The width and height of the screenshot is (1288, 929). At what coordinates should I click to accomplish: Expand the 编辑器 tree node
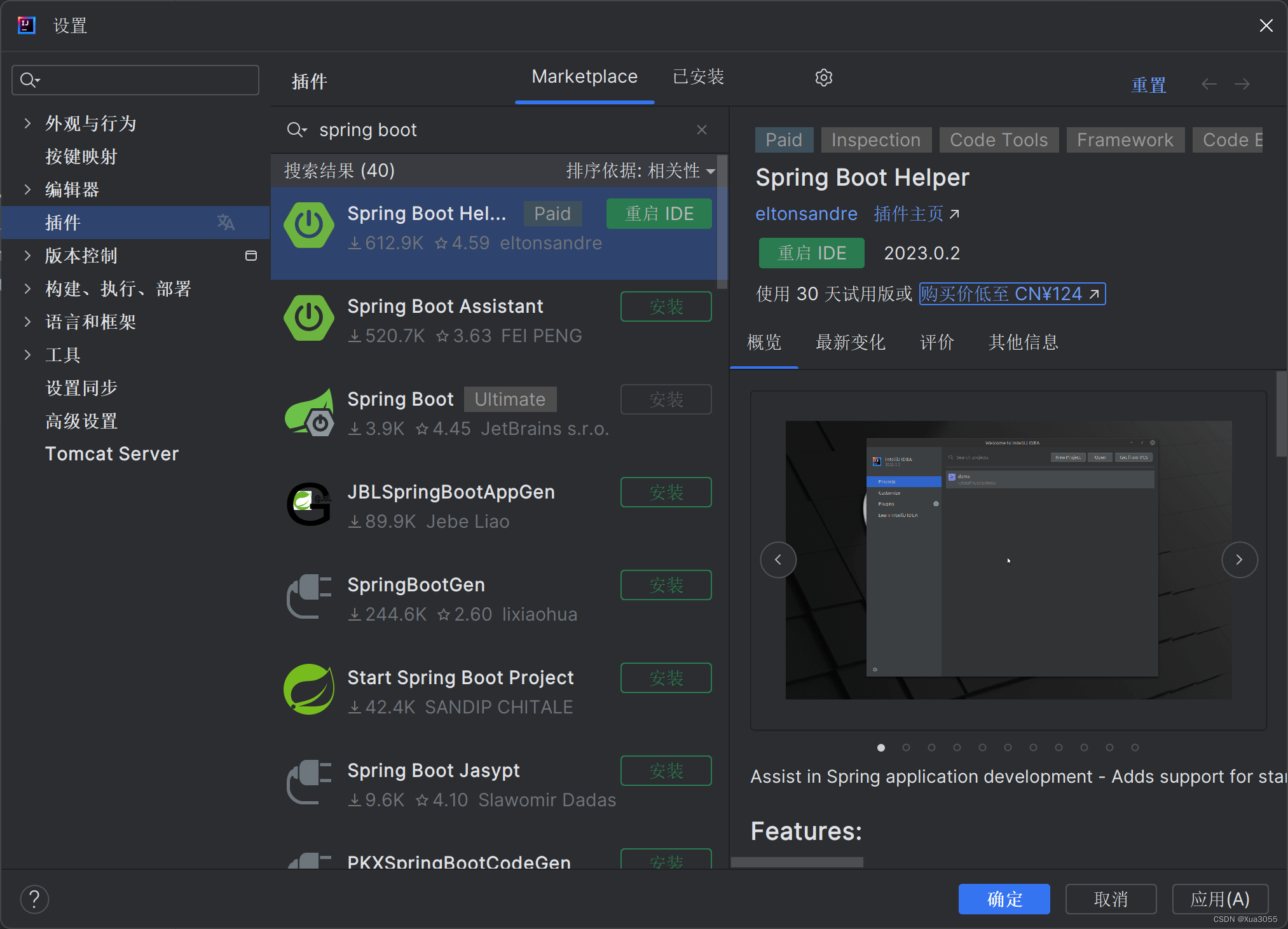click(x=27, y=189)
